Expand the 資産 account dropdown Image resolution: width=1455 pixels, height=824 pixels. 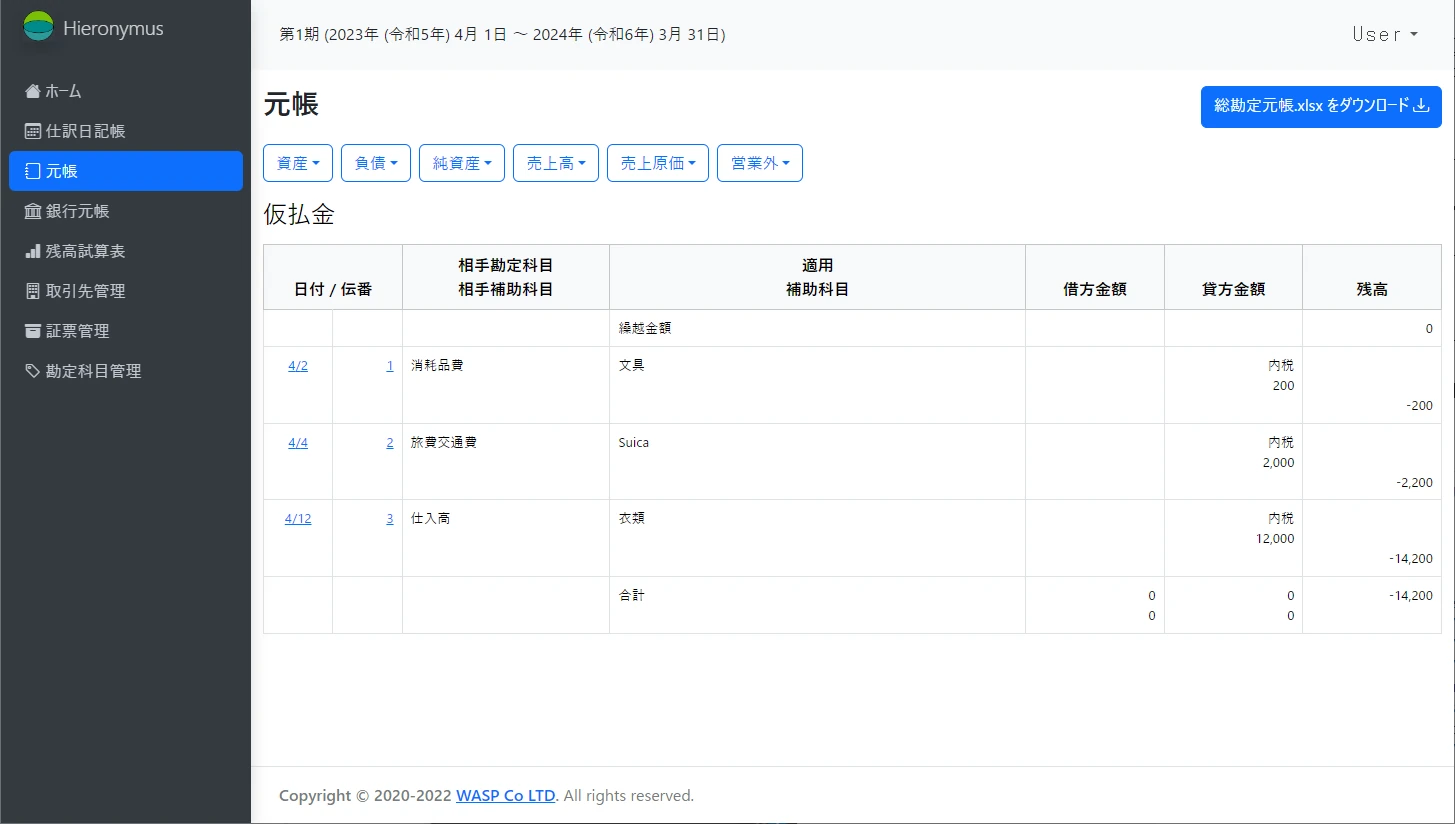(x=298, y=163)
